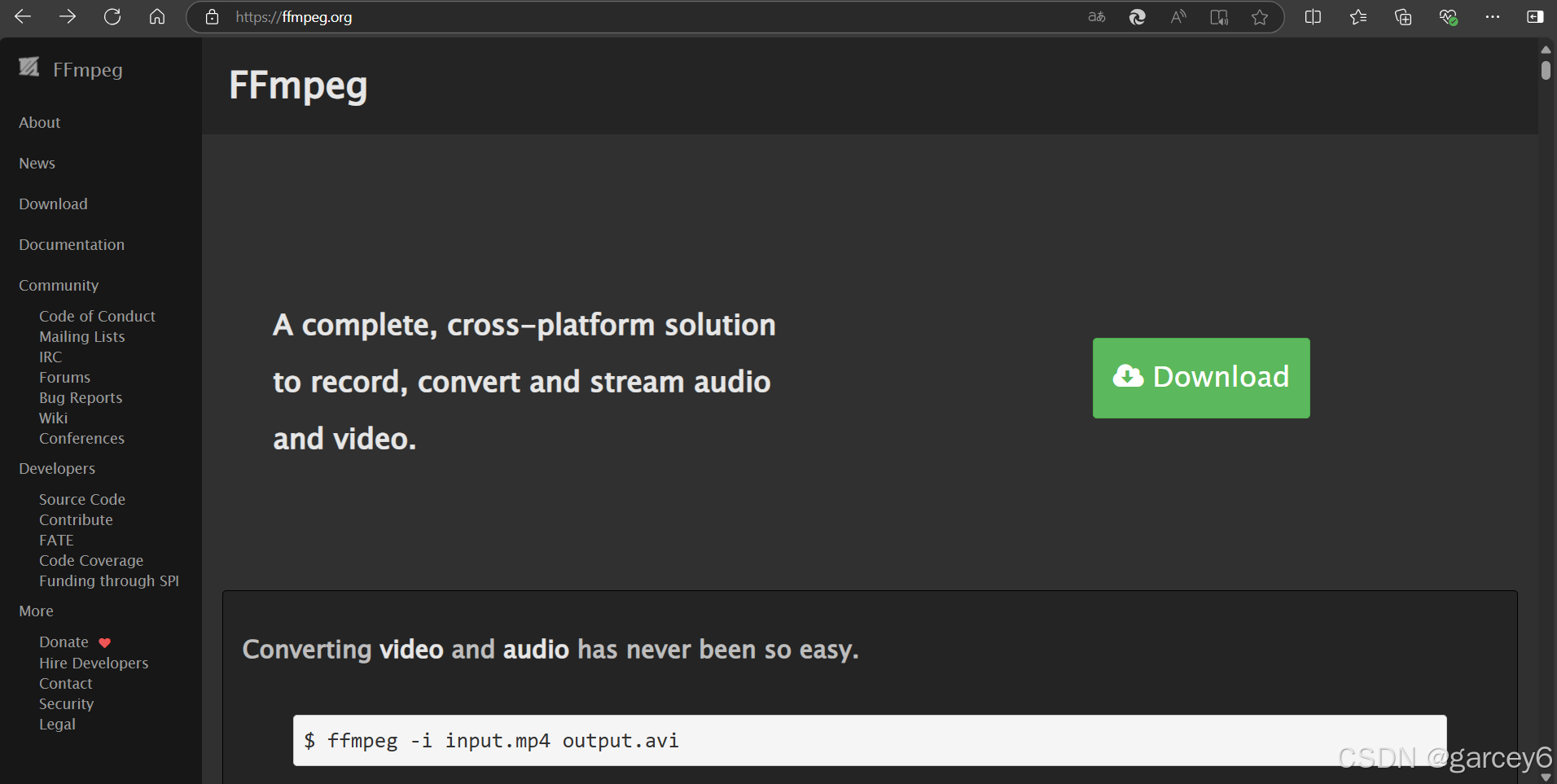Screen dimensions: 1557x784
Task: Open the Conferences link
Action: click(x=82, y=438)
